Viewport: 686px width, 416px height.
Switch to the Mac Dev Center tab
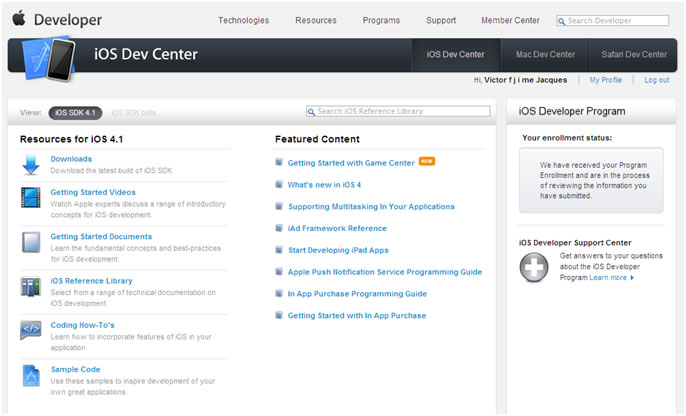(545, 54)
